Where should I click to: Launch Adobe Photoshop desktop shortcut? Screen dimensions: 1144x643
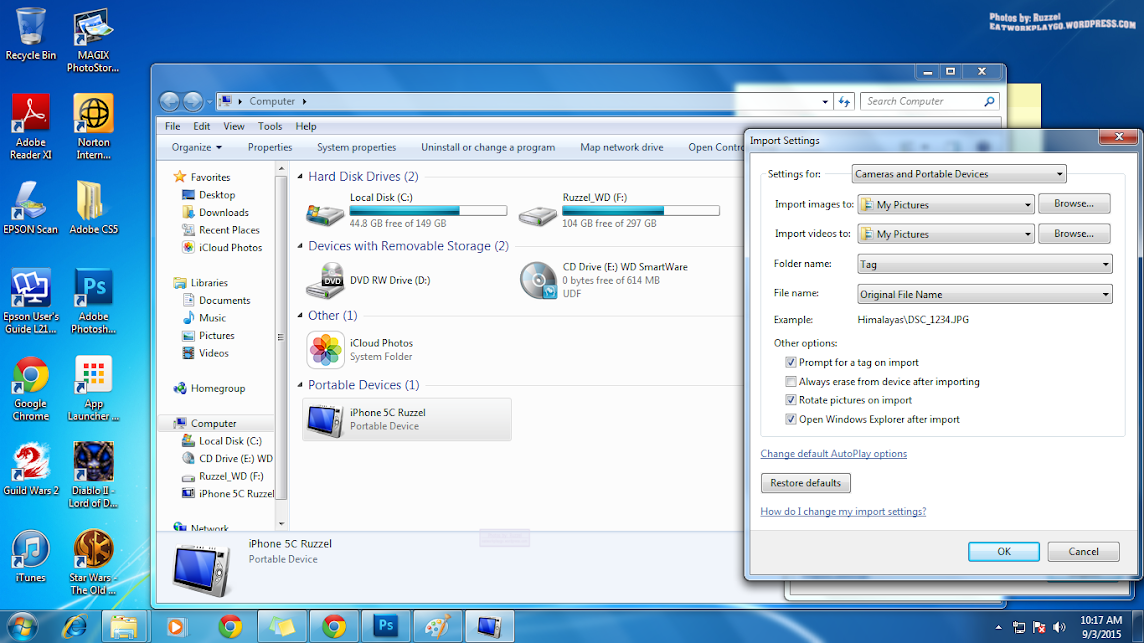(x=93, y=301)
